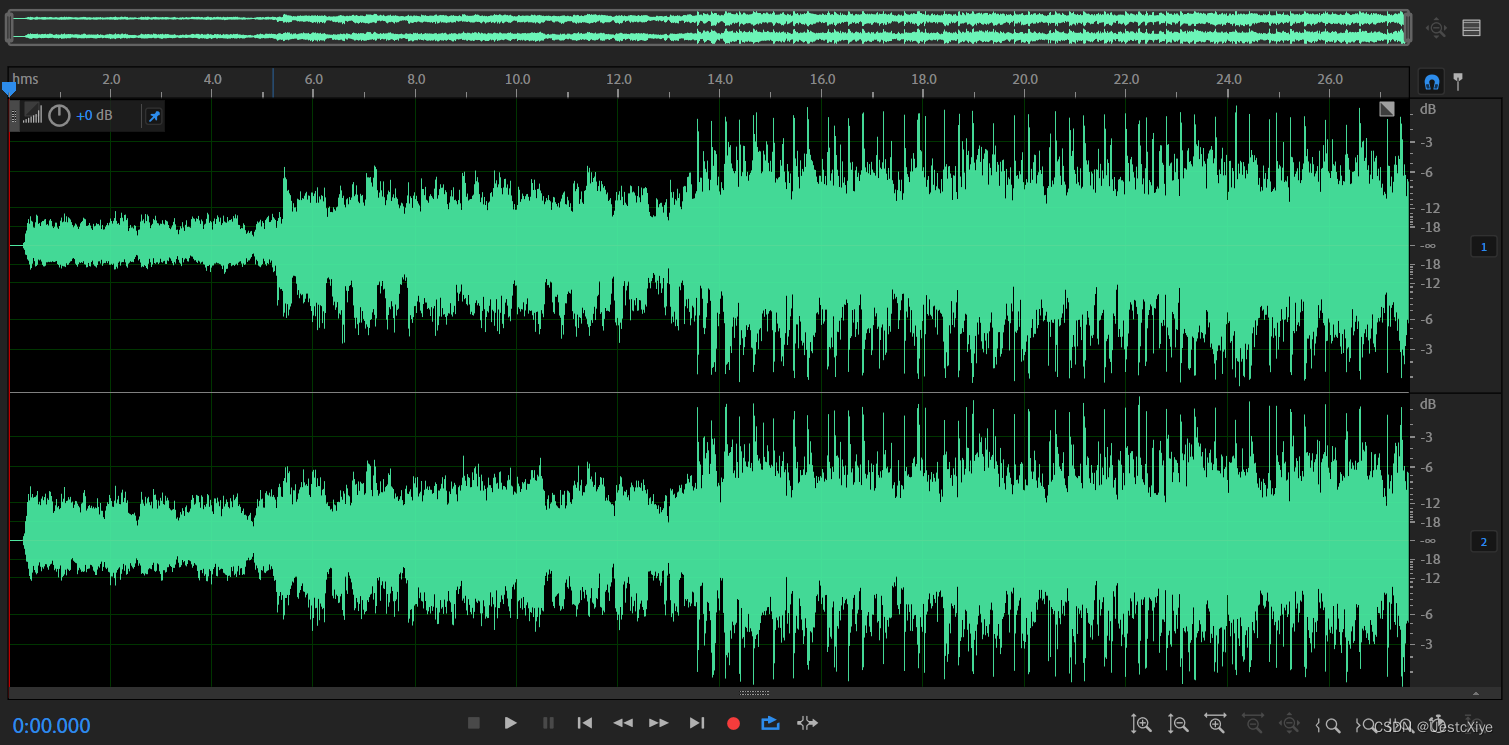Click the Fast Forward button

click(x=659, y=723)
